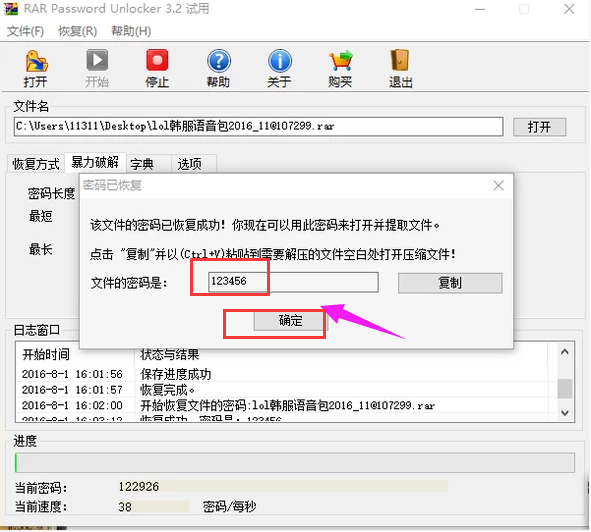Open help via the 帮助 question-mark icon

click(219, 61)
